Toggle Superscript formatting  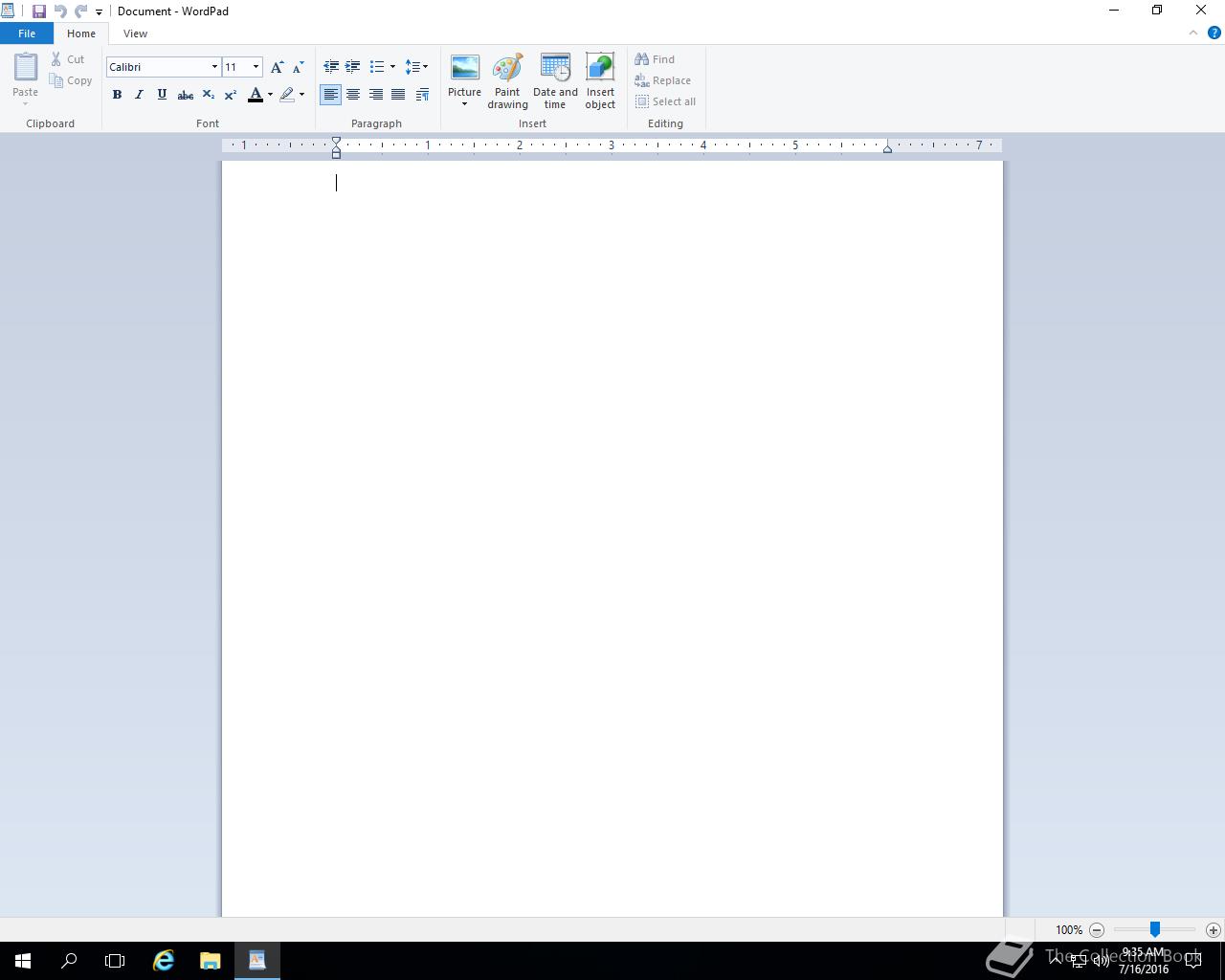[231, 95]
